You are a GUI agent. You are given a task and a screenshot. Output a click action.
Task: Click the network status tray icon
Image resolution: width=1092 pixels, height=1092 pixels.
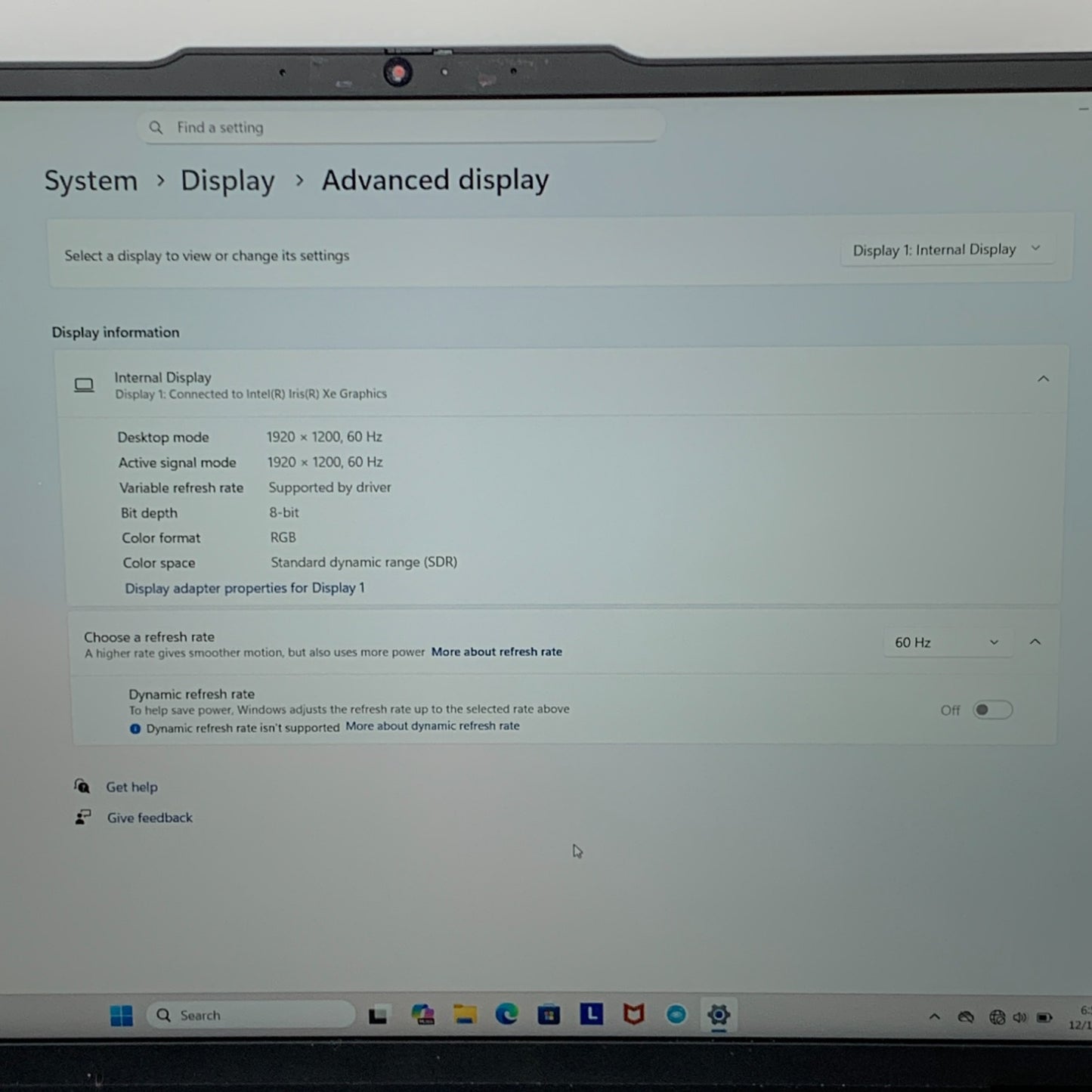[x=997, y=1017]
